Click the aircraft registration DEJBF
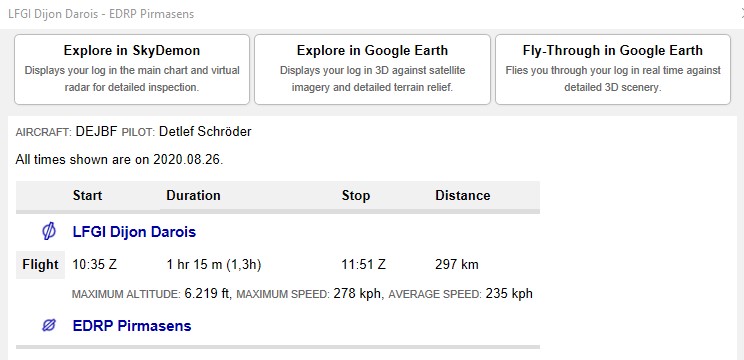Screen dimensions: 744x360 (96, 132)
